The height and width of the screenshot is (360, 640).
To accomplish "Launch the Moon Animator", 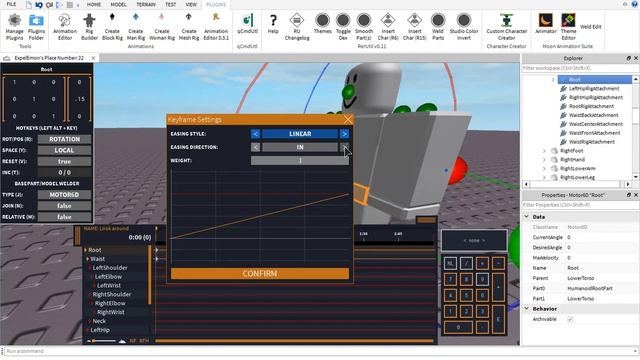I will (546, 24).
